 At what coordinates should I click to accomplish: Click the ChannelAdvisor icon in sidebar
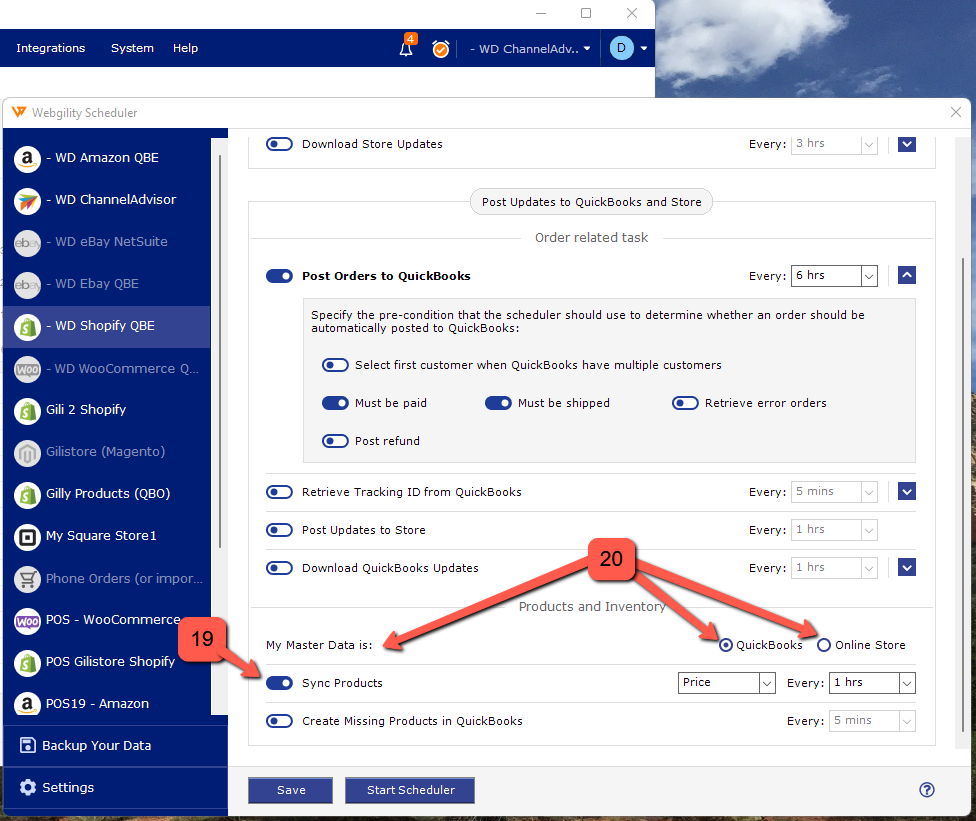[27, 200]
